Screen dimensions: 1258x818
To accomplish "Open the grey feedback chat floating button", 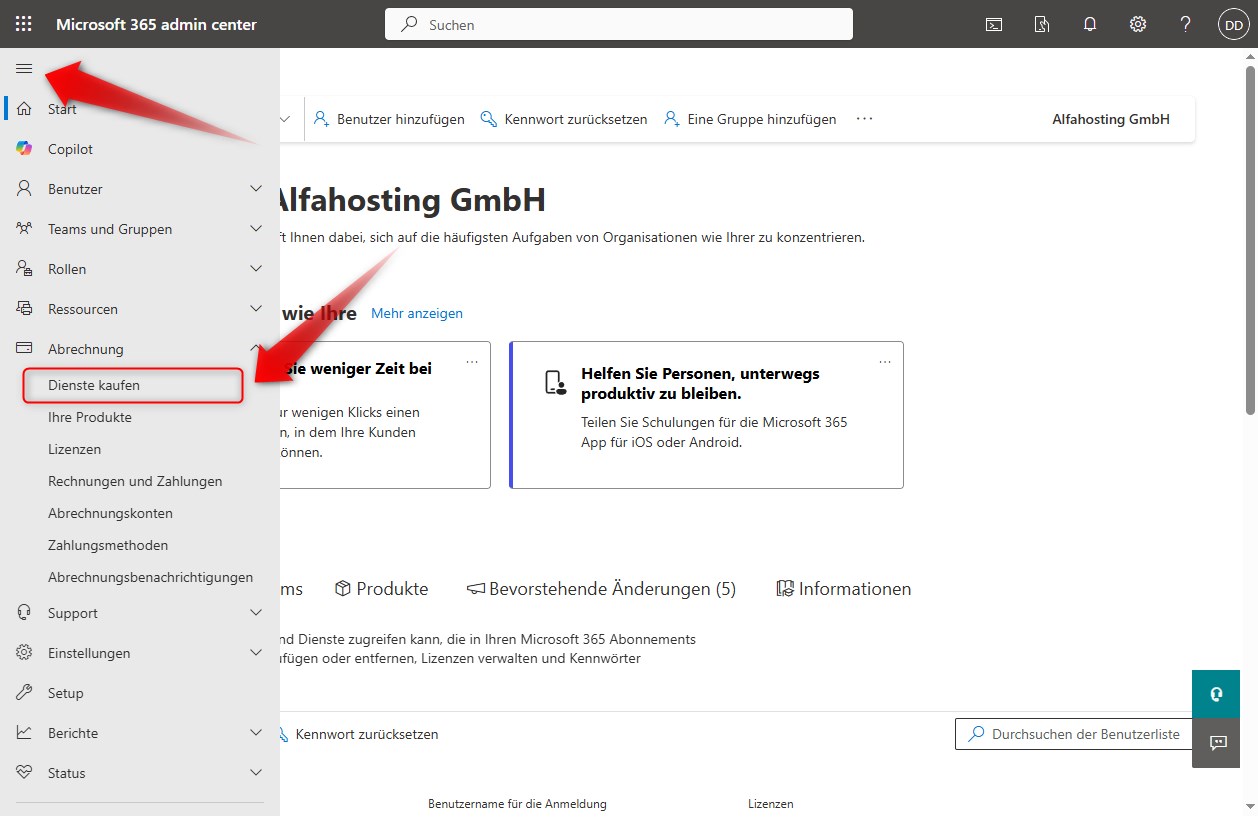I will (x=1216, y=743).
